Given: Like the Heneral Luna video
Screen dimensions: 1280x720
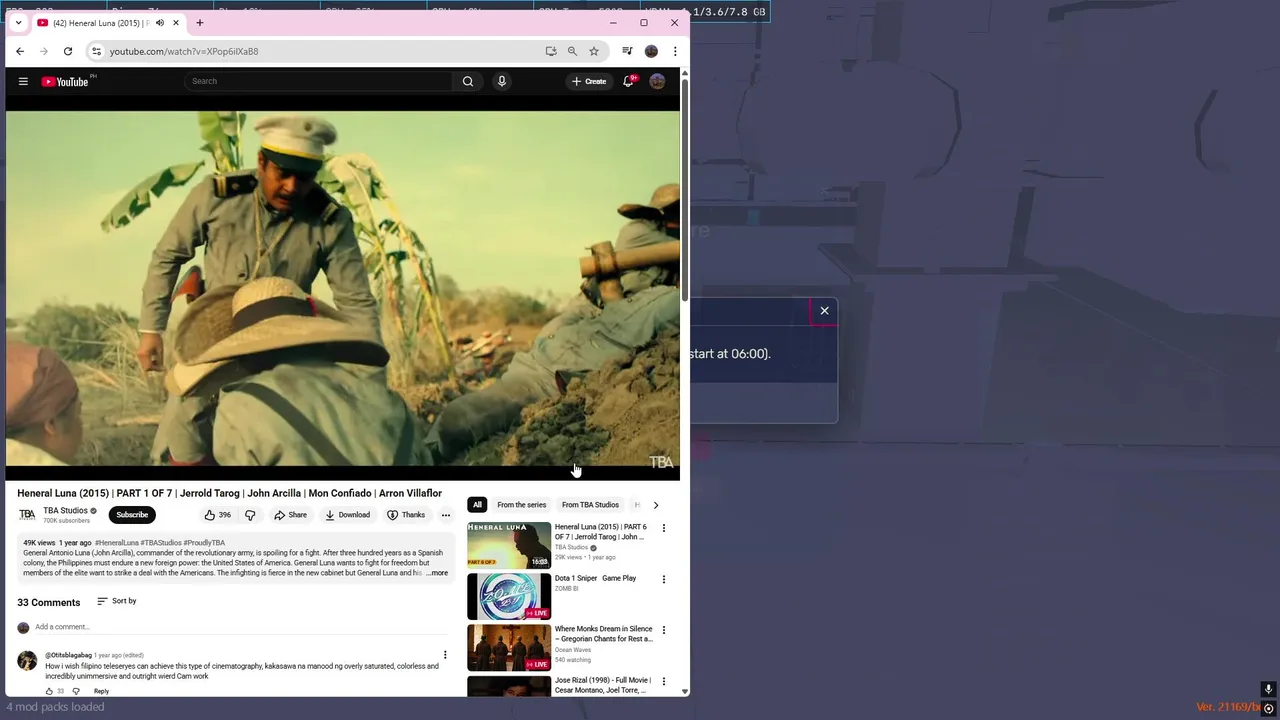Looking at the screenshot, I should coord(218,515).
